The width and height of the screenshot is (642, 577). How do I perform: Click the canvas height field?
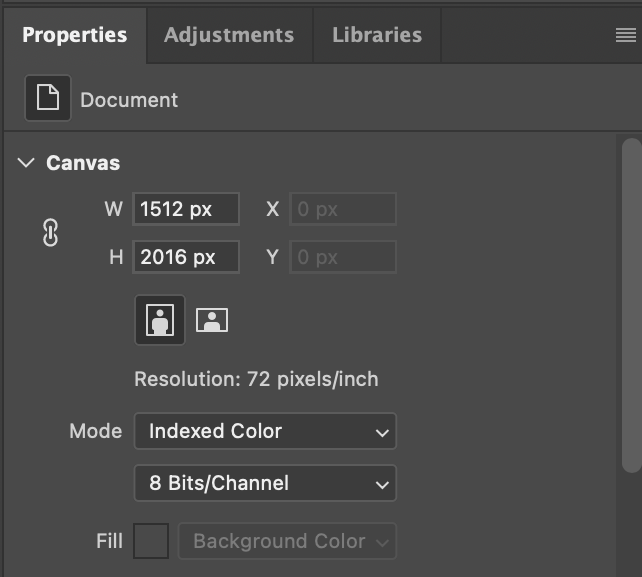coord(186,257)
